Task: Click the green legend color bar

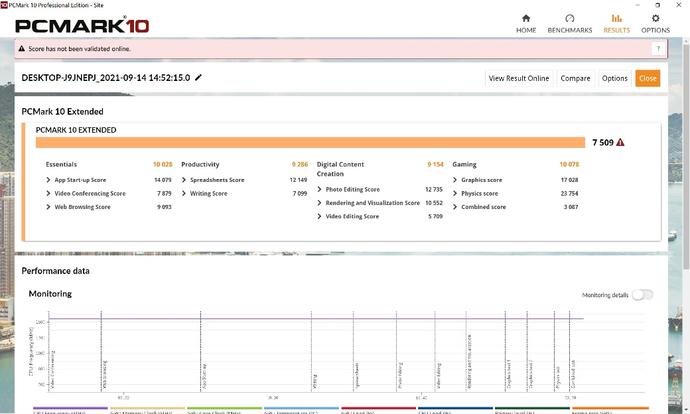Action: tap(224, 408)
